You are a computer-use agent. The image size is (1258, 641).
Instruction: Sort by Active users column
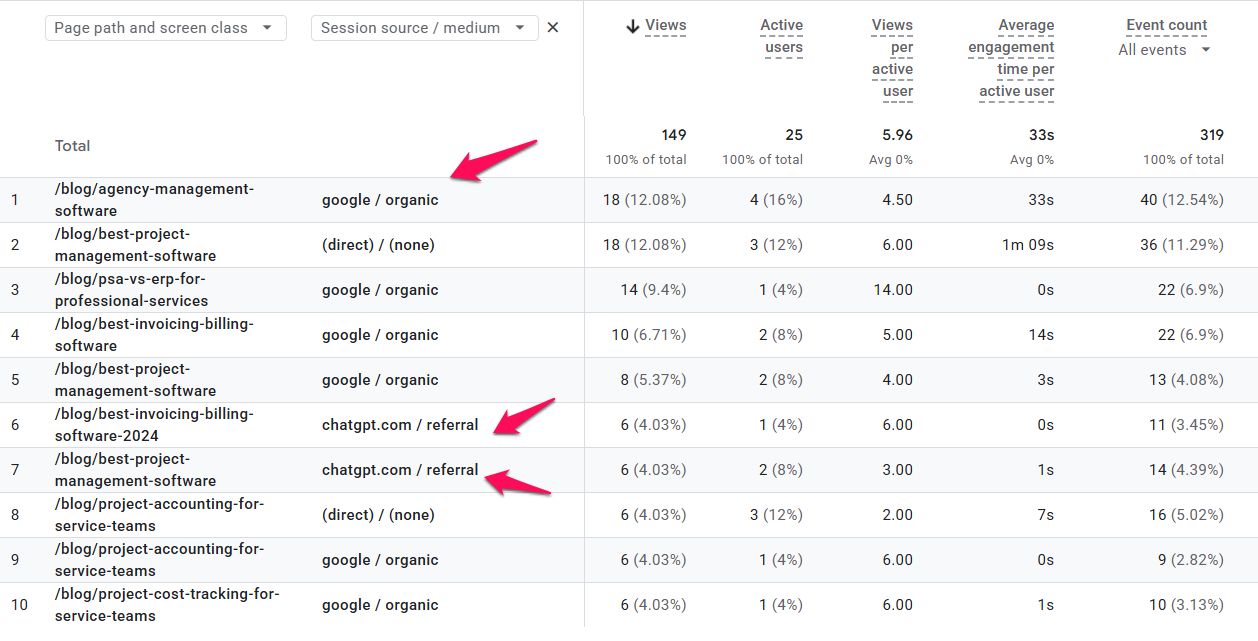coord(782,37)
